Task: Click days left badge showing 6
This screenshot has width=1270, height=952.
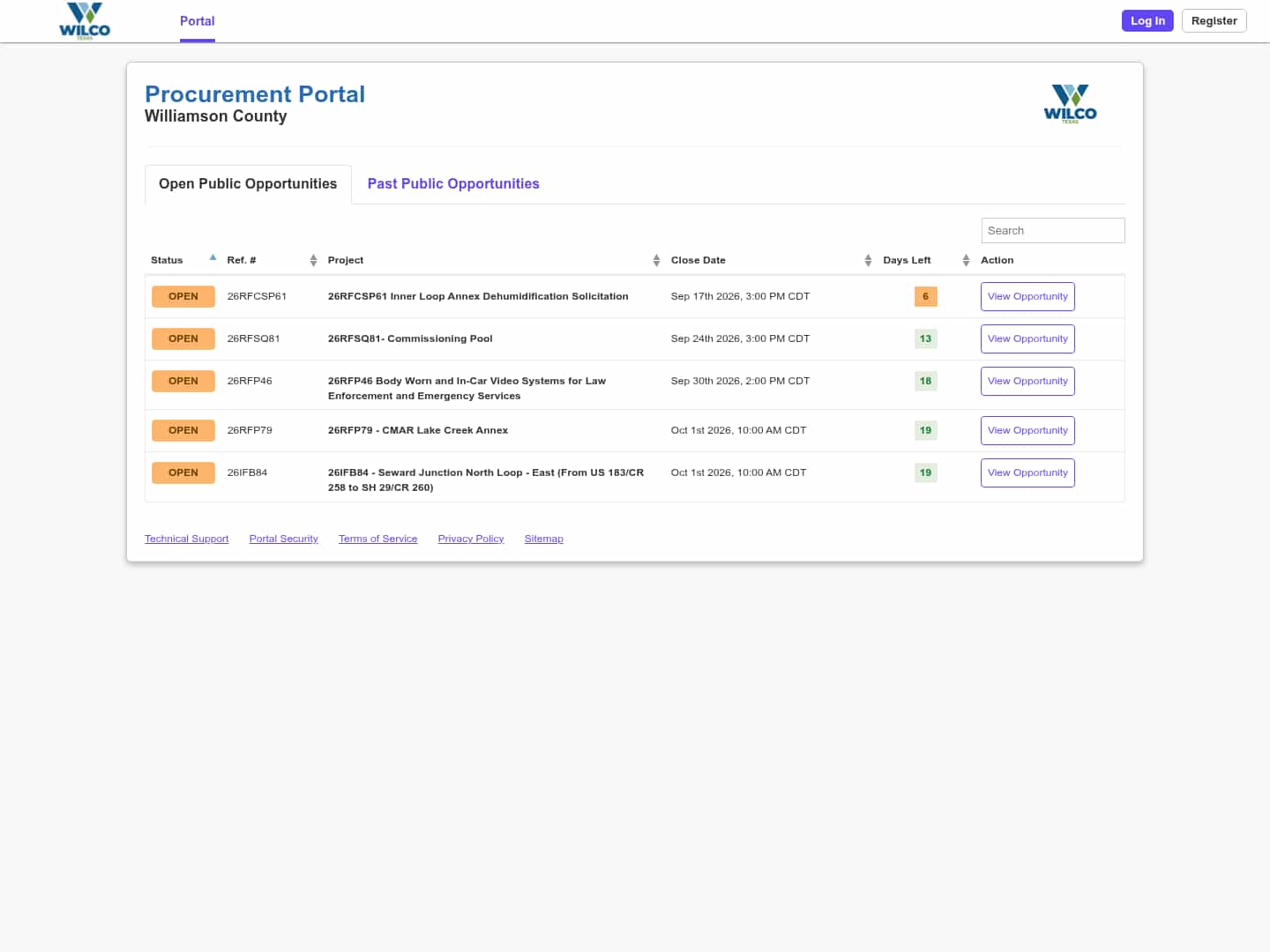Action: pyautogui.click(x=925, y=297)
